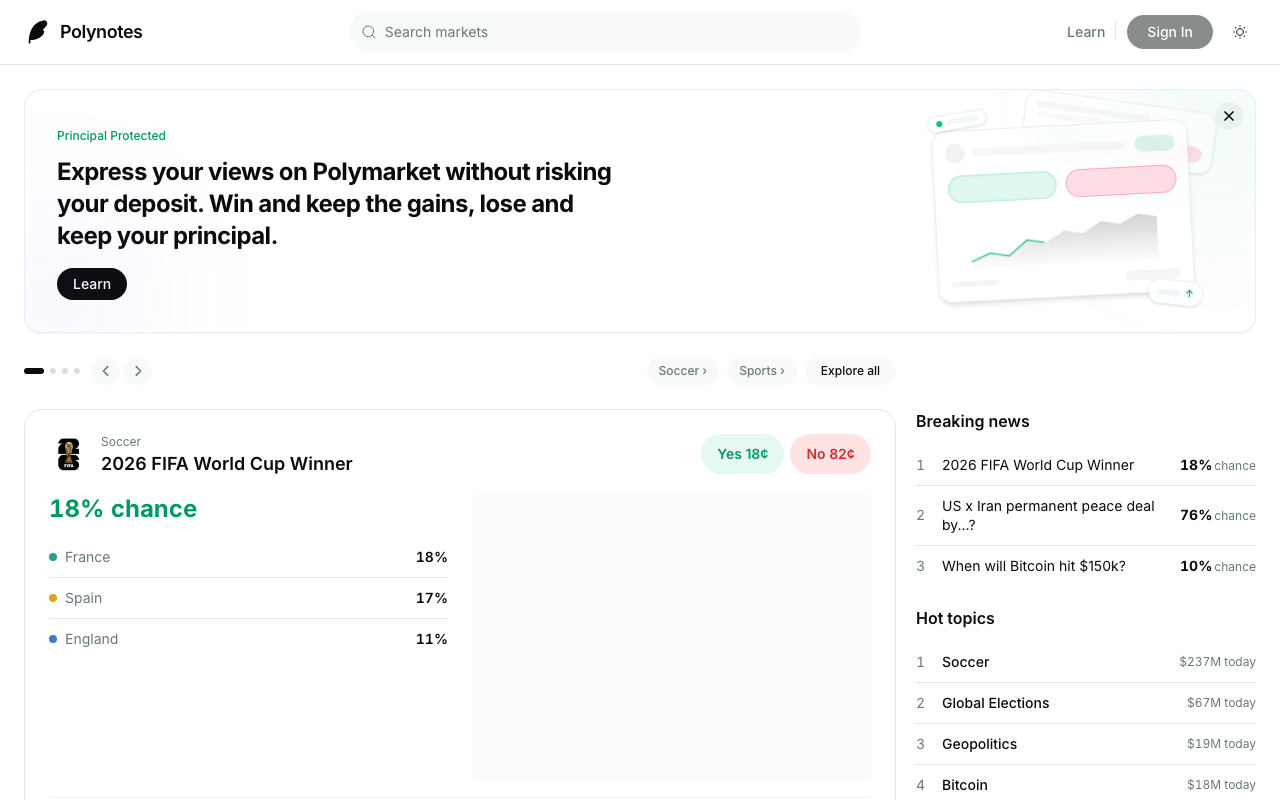Click the $237M today value

coord(1217,662)
